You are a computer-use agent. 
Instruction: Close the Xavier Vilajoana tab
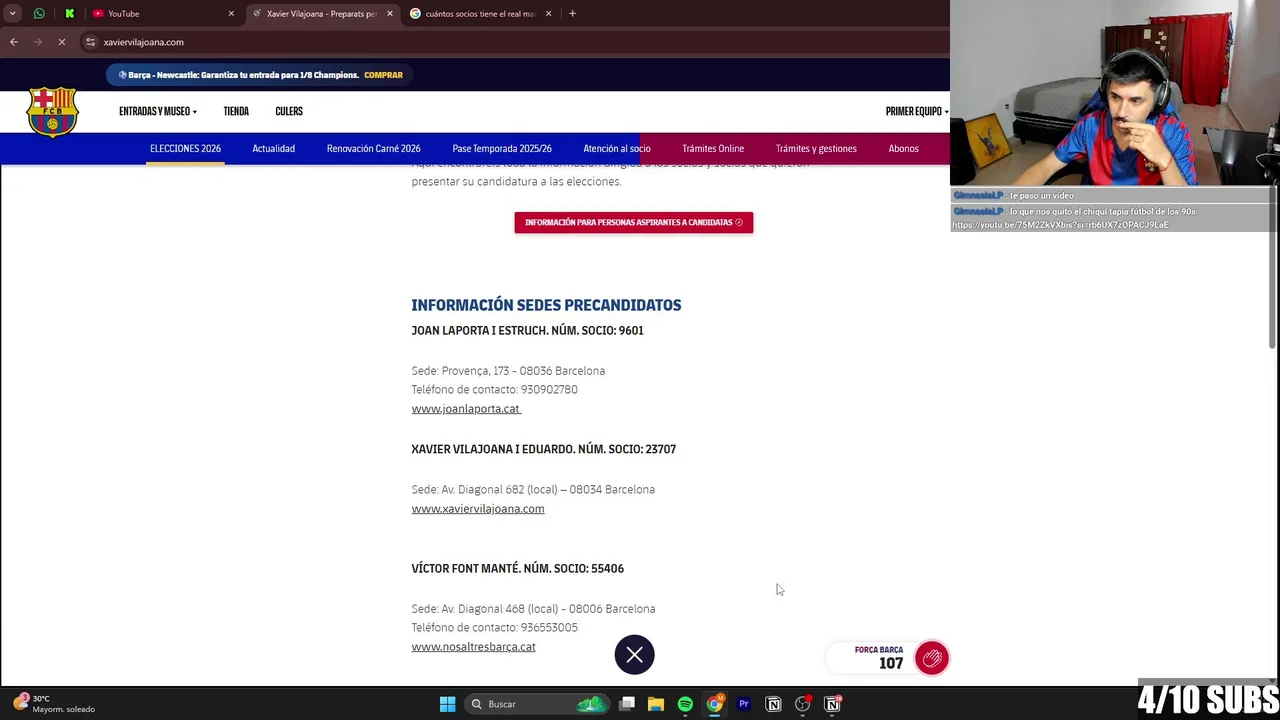[x=389, y=13]
